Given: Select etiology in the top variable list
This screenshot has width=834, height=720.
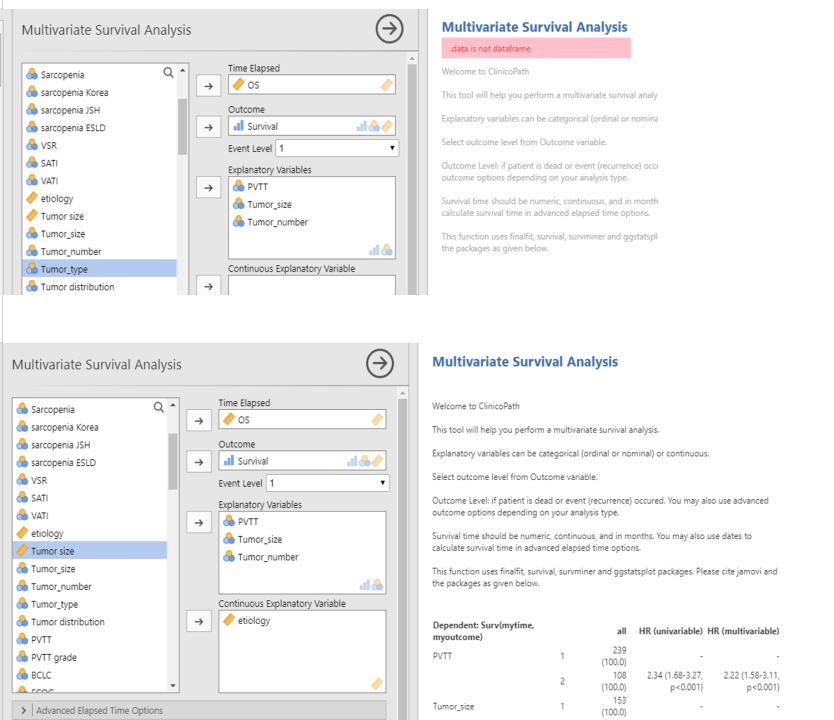Looking at the screenshot, I should tap(99, 198).
